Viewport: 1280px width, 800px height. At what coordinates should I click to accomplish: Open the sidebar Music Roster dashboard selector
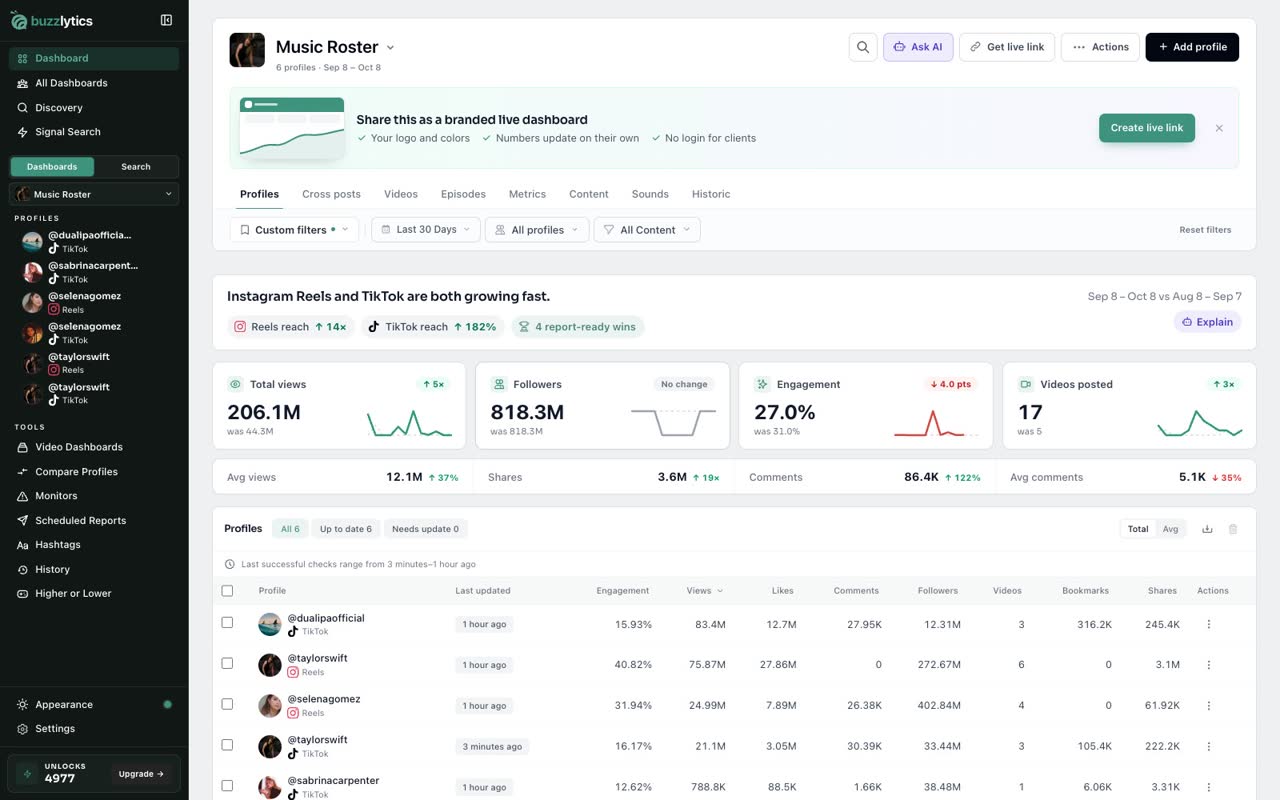[x=94, y=194]
